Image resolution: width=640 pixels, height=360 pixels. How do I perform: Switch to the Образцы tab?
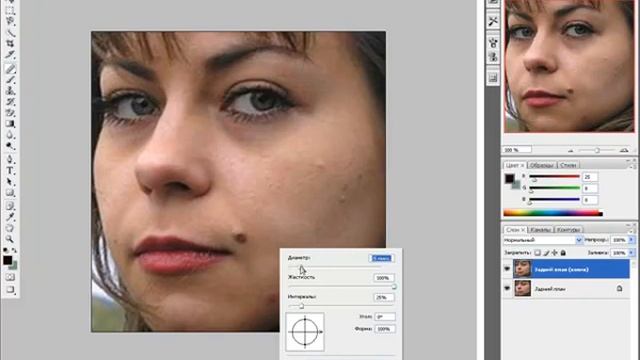[x=542, y=165]
